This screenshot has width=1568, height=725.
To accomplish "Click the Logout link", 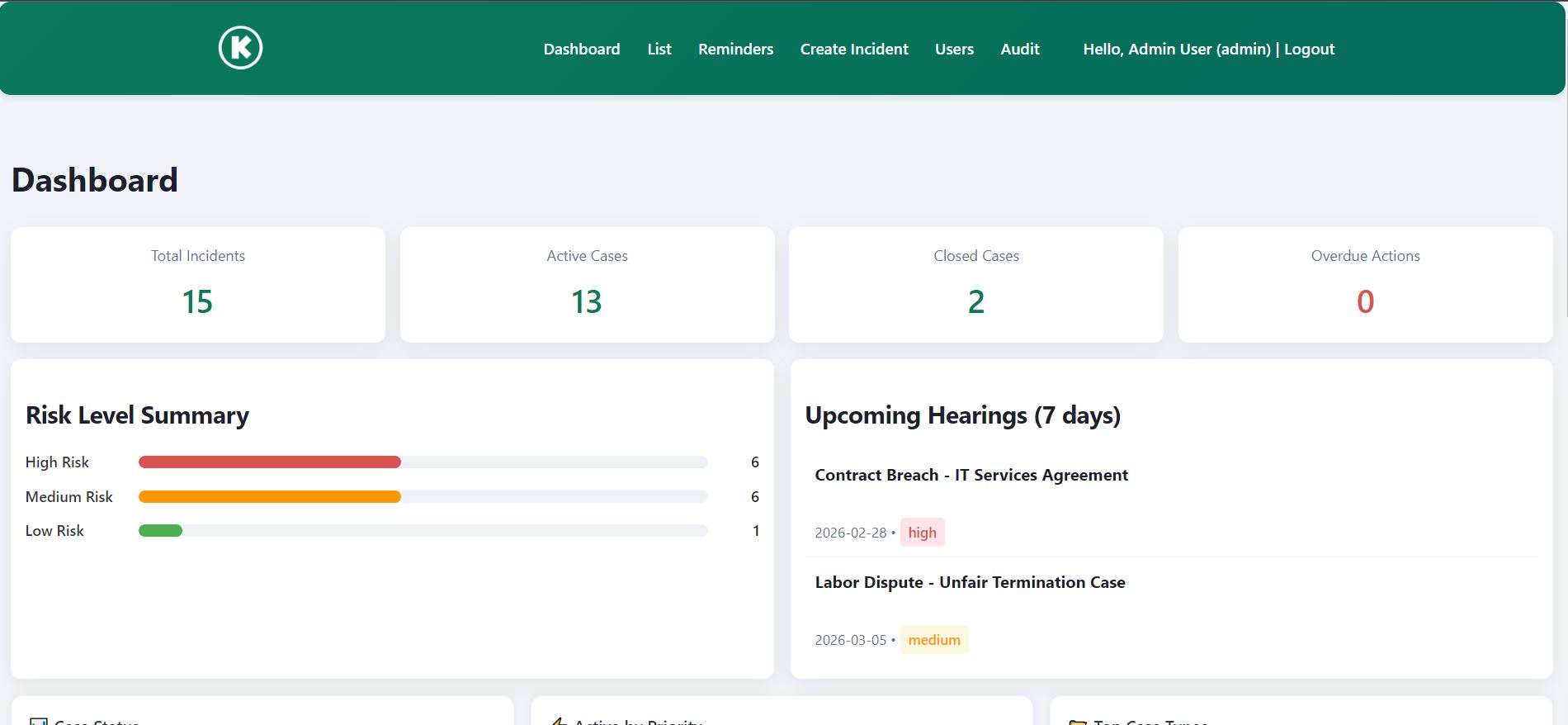I will tap(1309, 50).
